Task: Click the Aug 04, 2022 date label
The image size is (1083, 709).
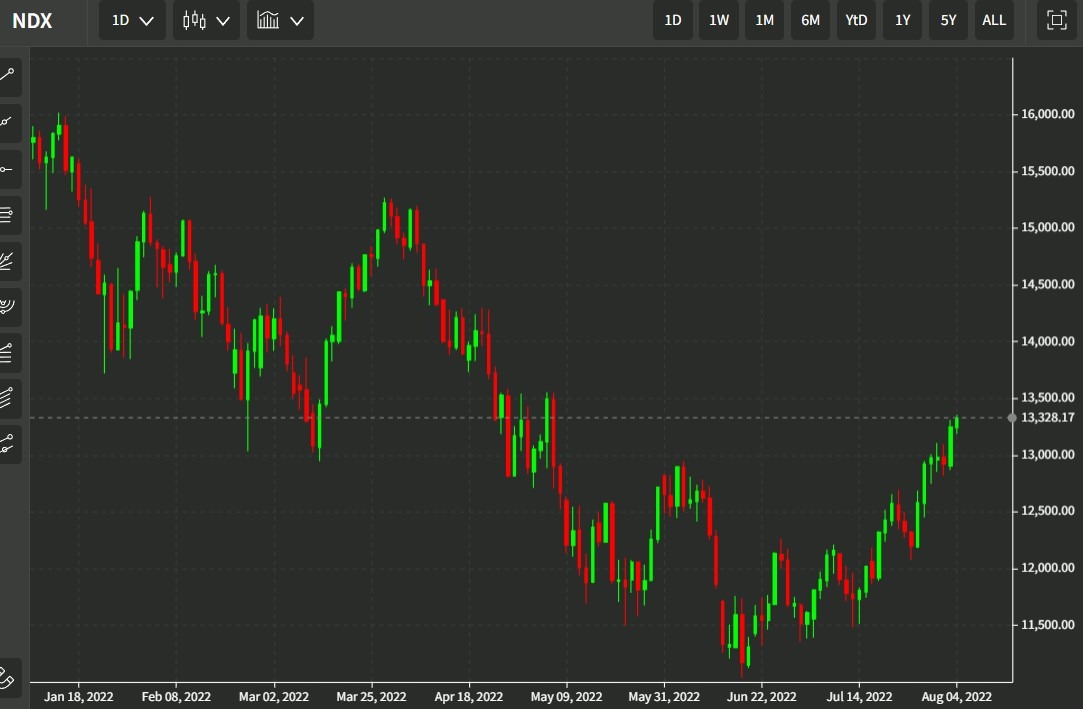Action: tap(957, 697)
